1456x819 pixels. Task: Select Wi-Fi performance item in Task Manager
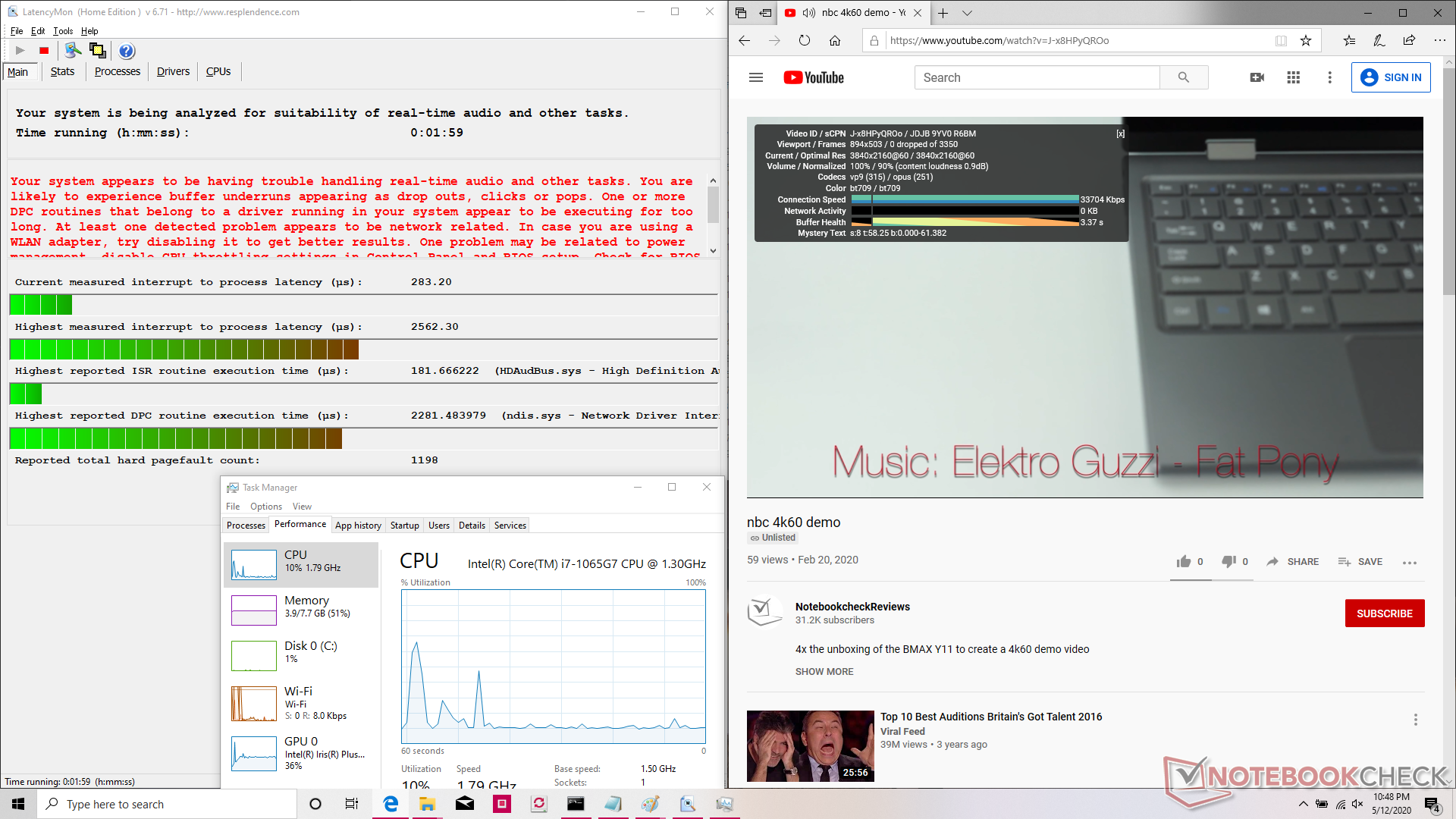pyautogui.click(x=301, y=703)
